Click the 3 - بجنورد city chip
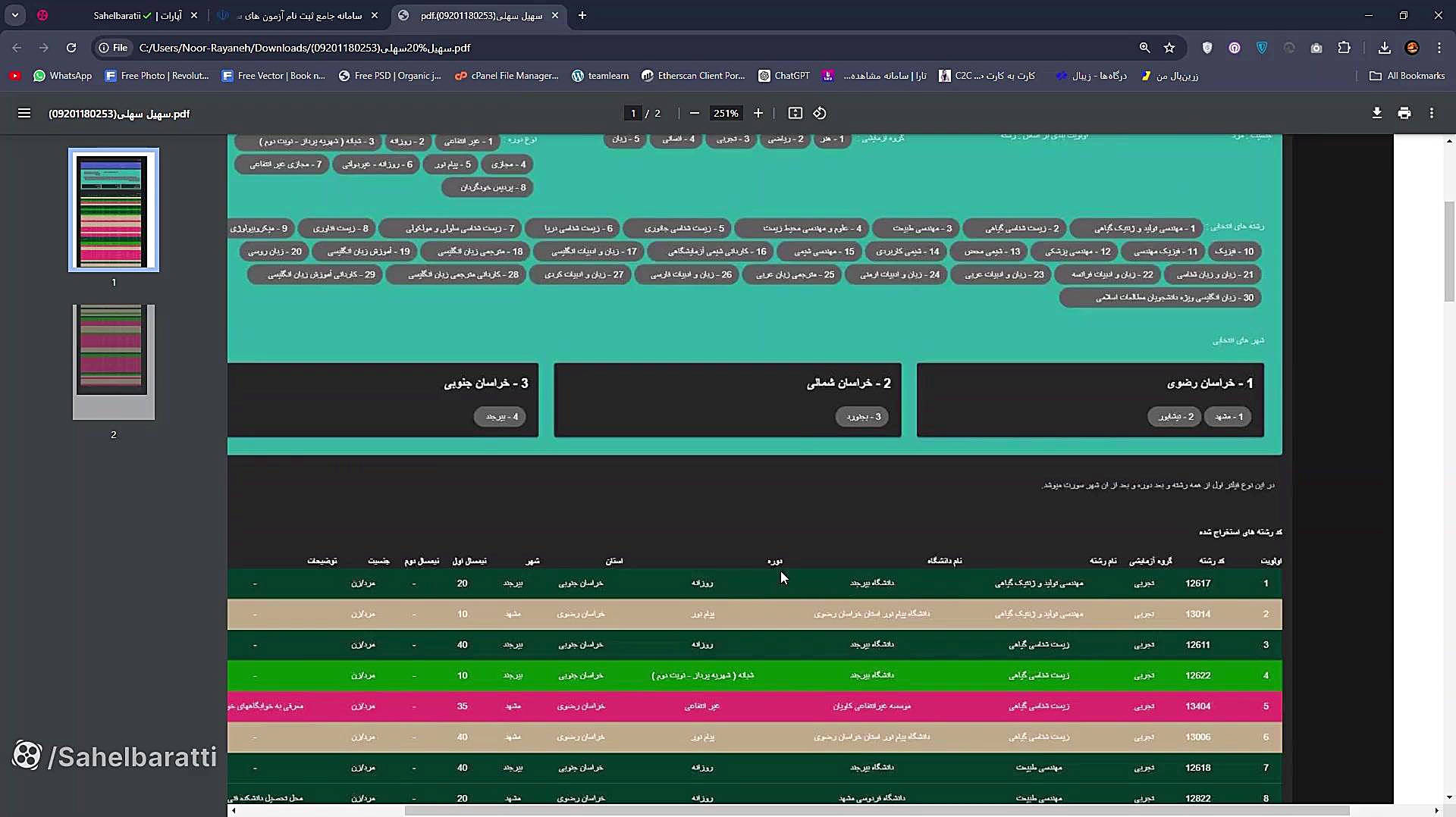Viewport: 1456px width, 817px height. [x=864, y=417]
